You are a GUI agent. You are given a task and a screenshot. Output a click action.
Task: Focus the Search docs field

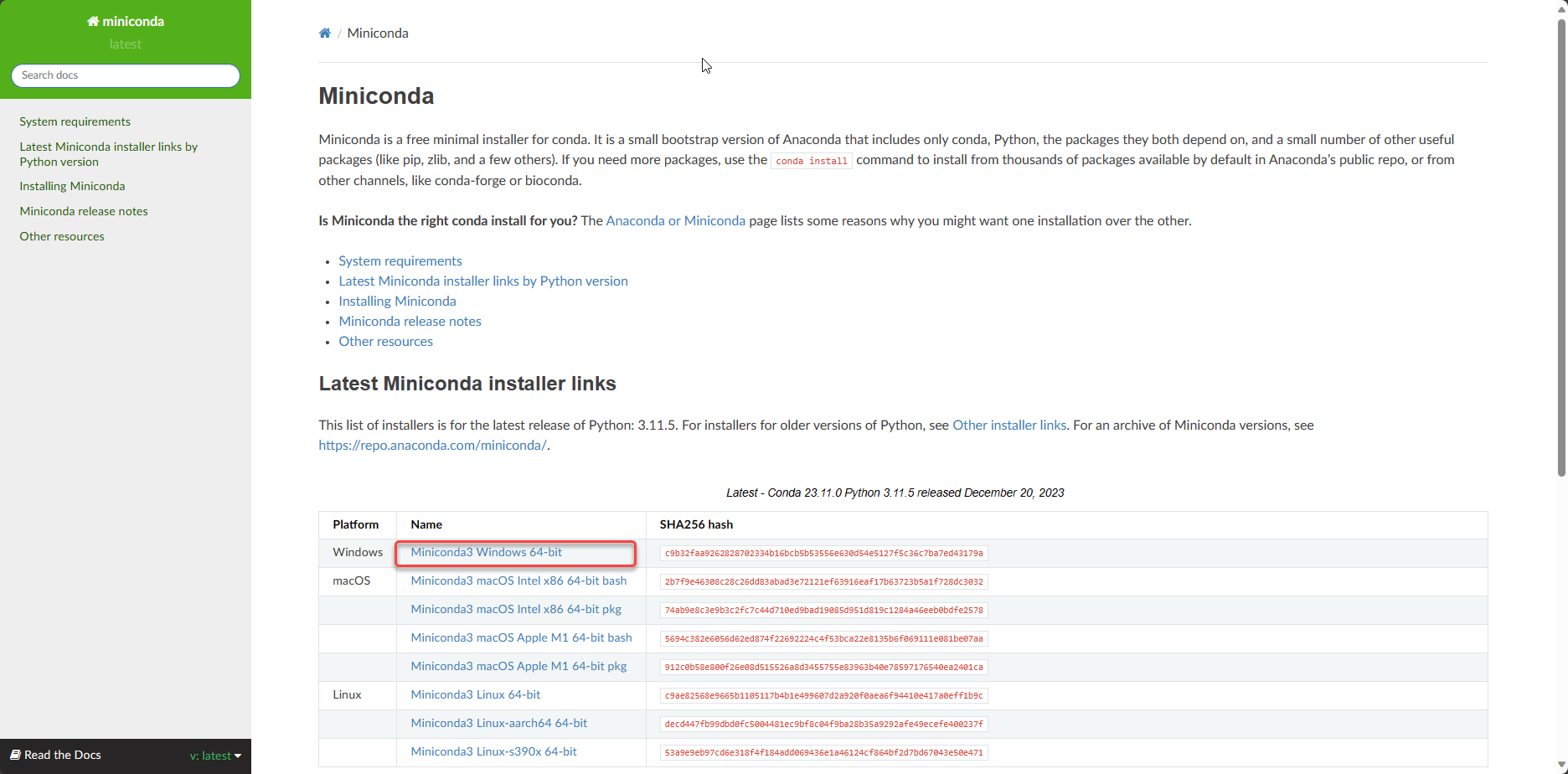coord(126,75)
